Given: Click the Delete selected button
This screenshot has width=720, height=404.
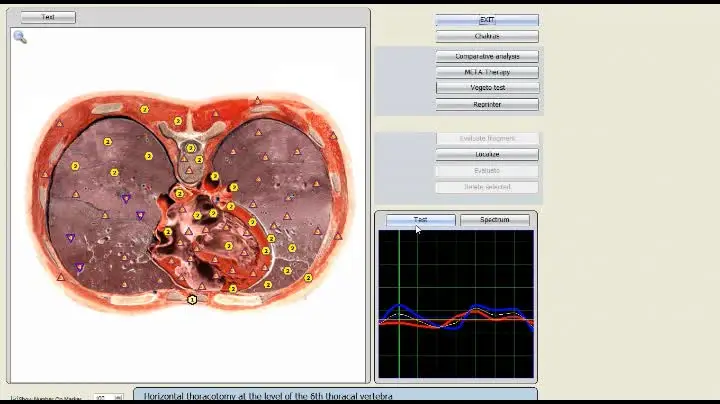Looking at the screenshot, I should coord(487,187).
